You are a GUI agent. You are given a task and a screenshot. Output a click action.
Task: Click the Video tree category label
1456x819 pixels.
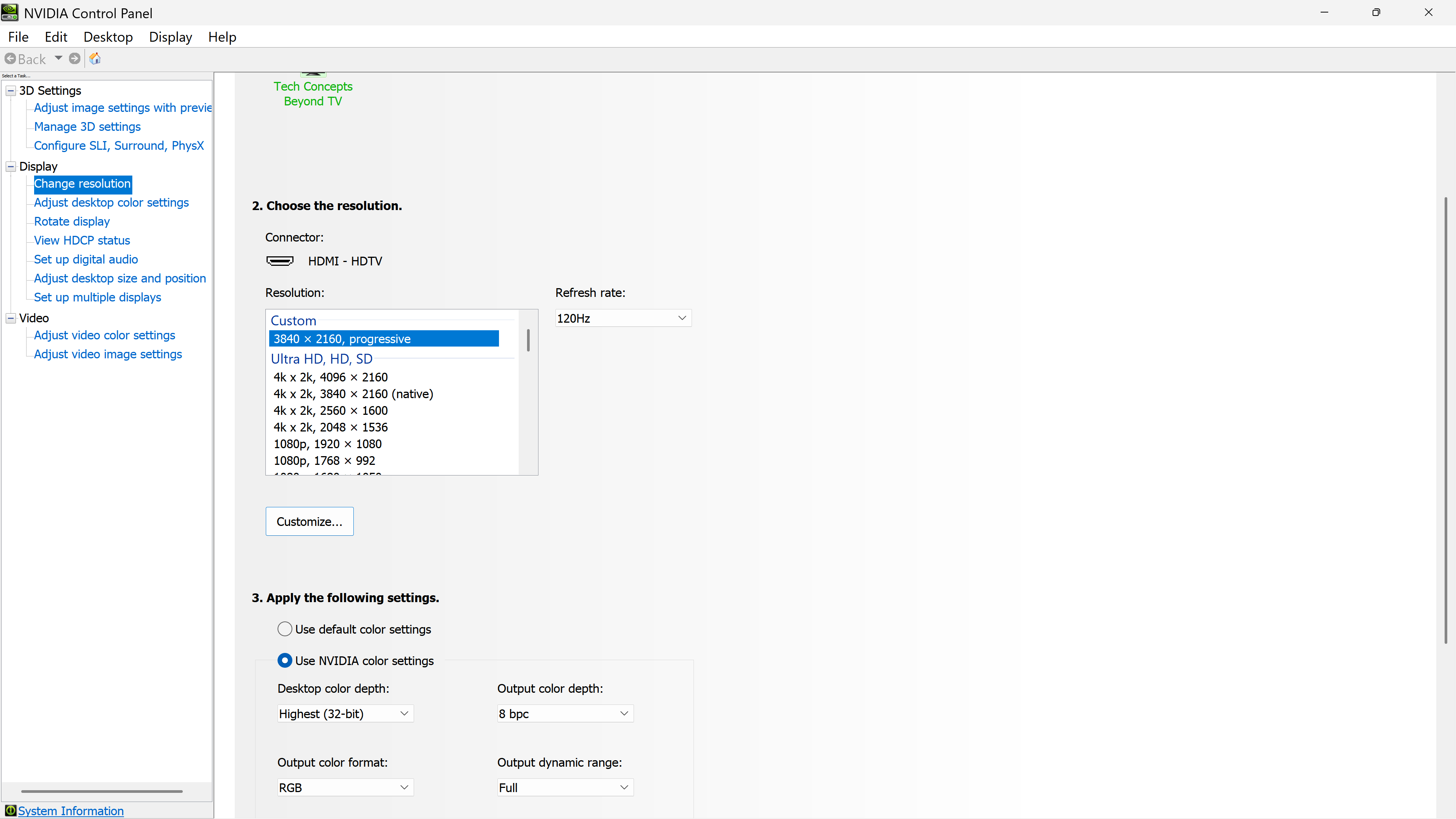coord(34,318)
